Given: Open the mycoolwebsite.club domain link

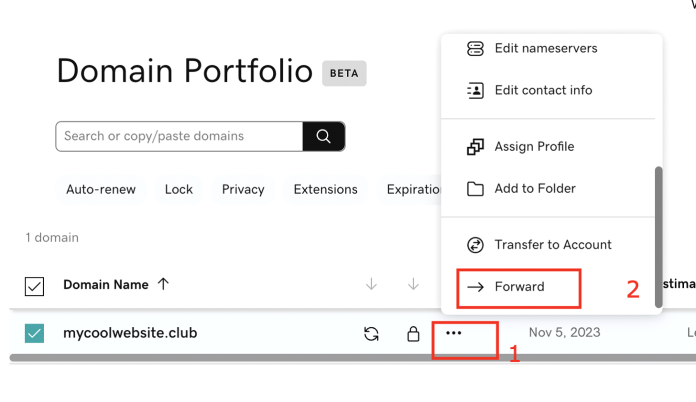Looking at the screenshot, I should (130, 333).
